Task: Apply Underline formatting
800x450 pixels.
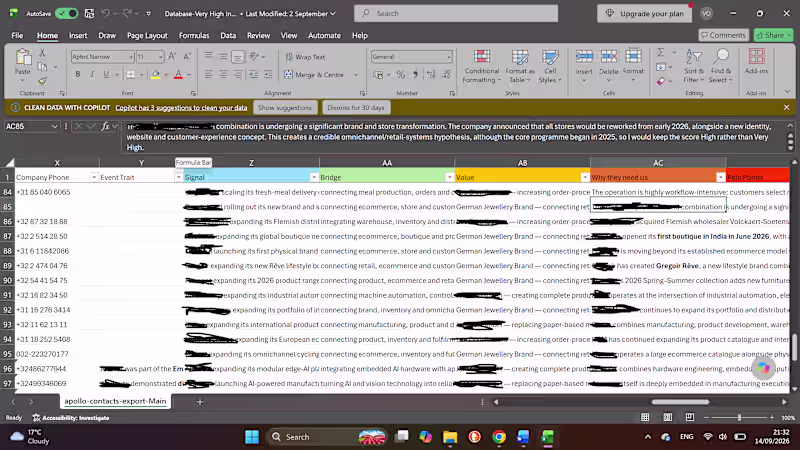Action: 106,74
